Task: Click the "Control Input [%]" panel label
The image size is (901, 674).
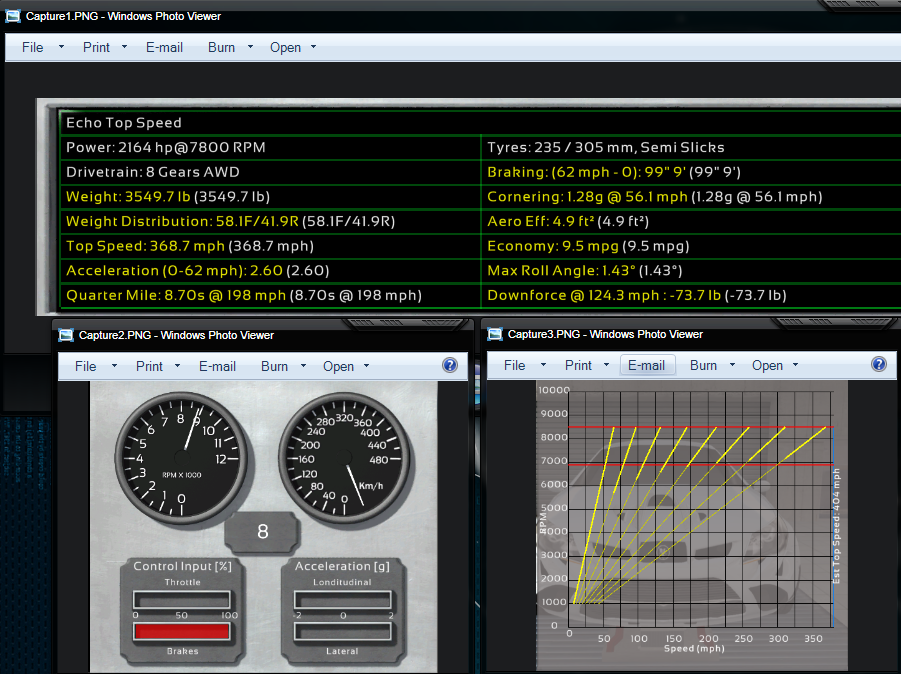Action: pyautogui.click(x=183, y=566)
